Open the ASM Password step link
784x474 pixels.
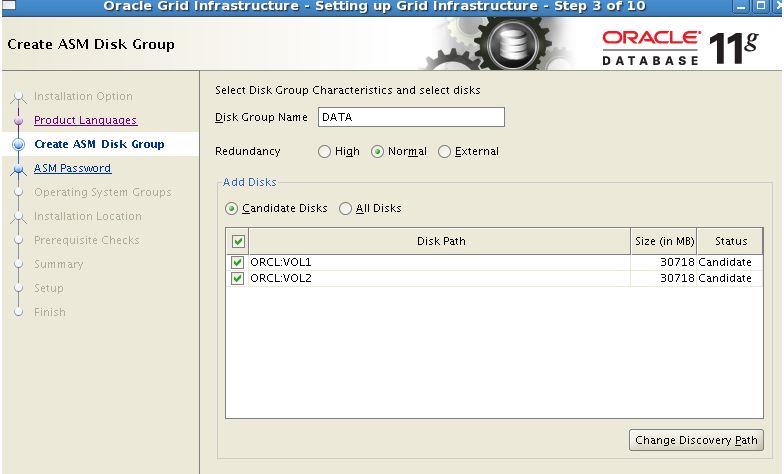point(72,168)
